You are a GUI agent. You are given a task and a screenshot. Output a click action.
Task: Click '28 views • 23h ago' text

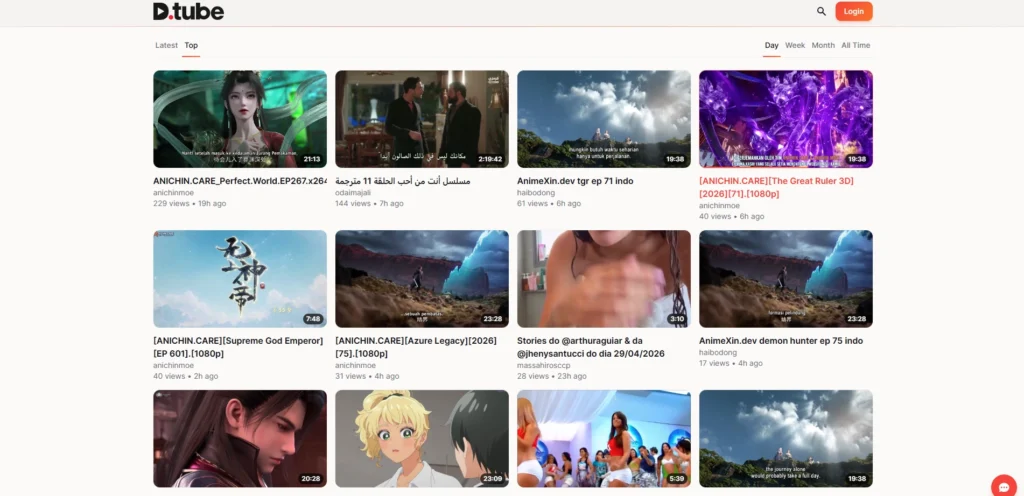click(x=552, y=376)
